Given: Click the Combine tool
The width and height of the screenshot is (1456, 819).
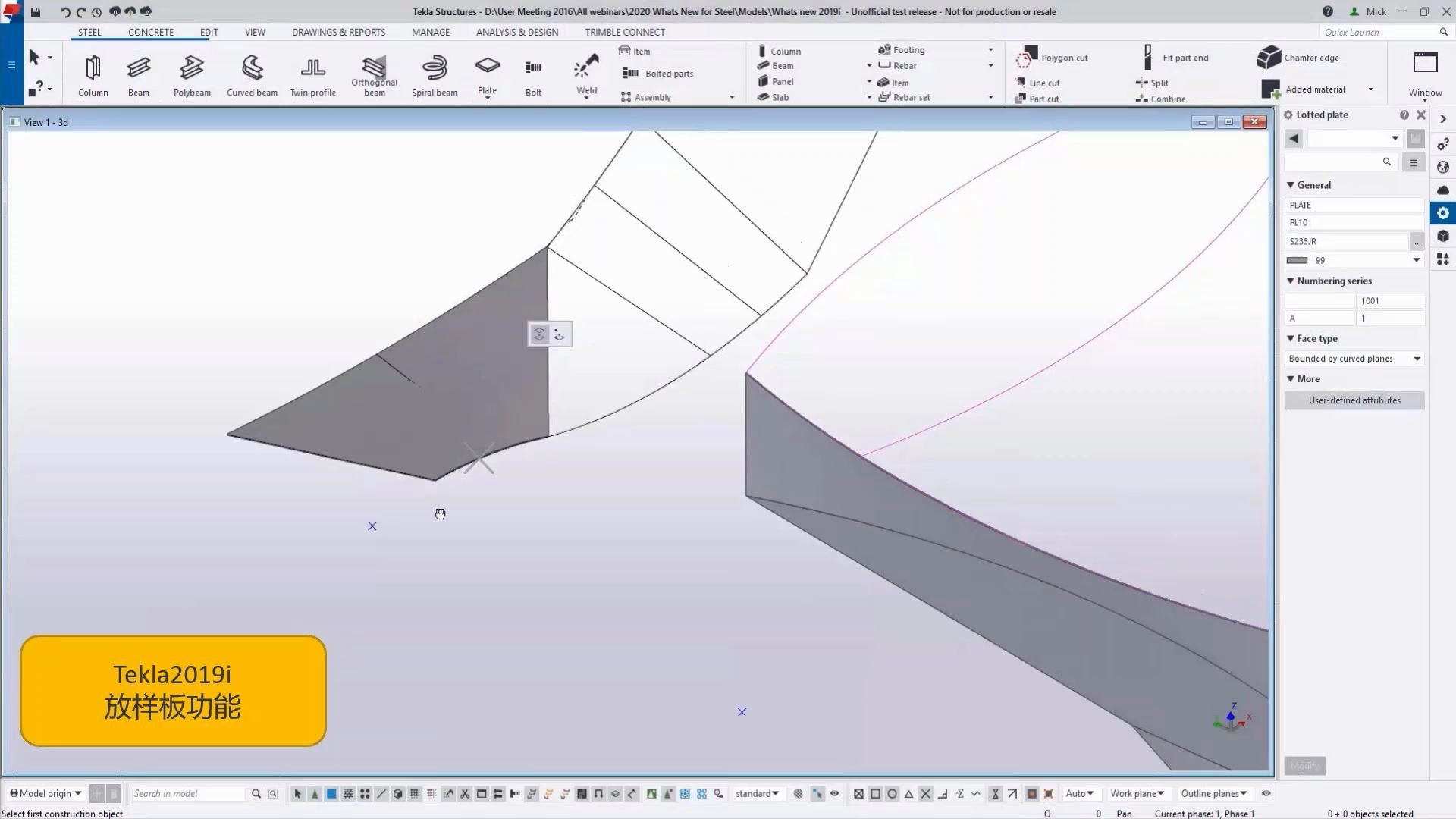Looking at the screenshot, I should [1160, 99].
